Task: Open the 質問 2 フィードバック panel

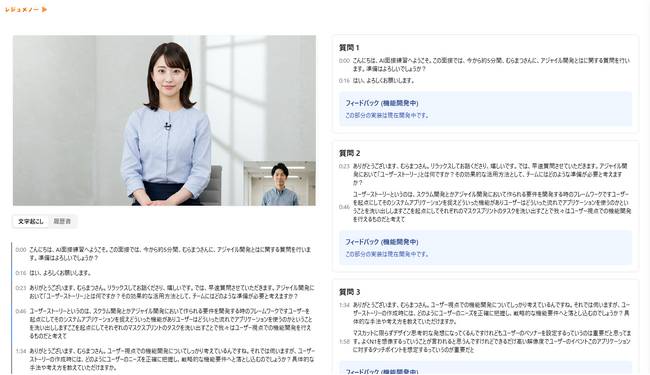Action: (485, 247)
